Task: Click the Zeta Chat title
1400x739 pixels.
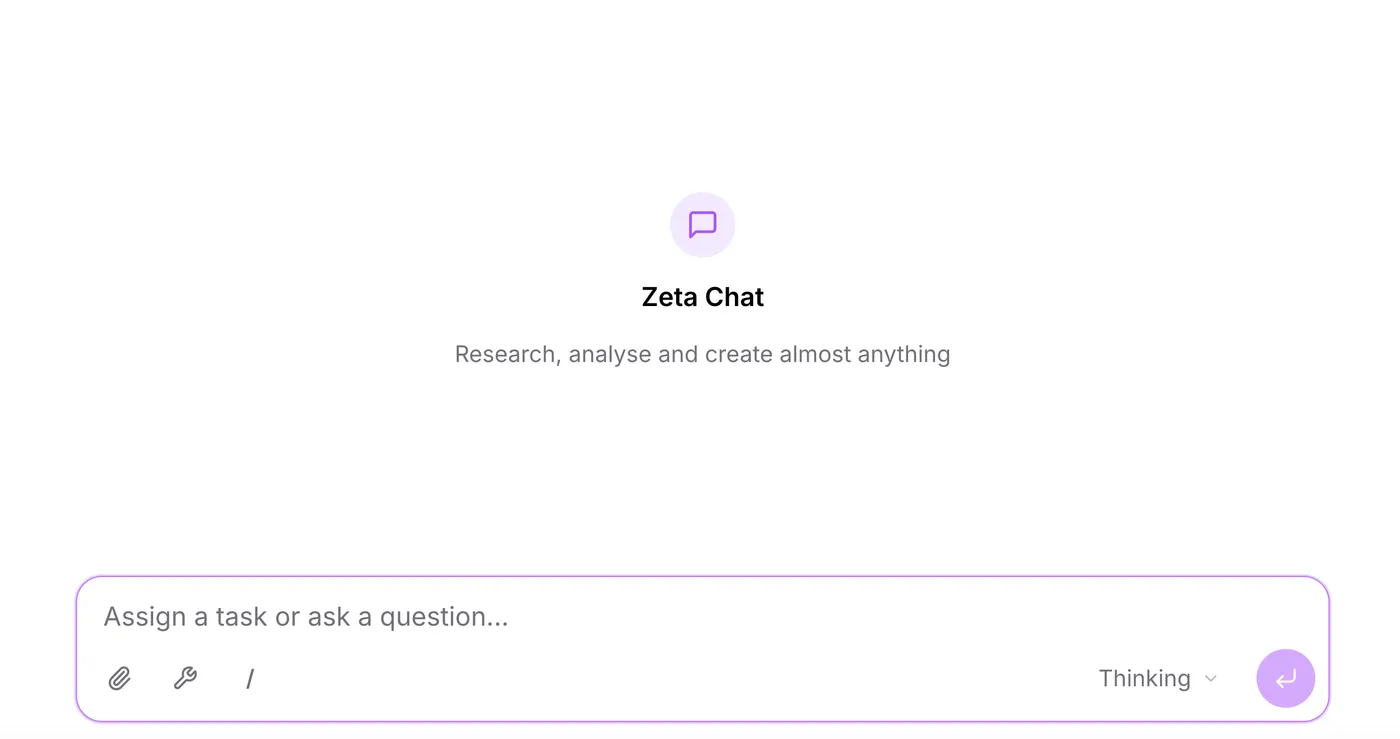Action: (x=702, y=296)
